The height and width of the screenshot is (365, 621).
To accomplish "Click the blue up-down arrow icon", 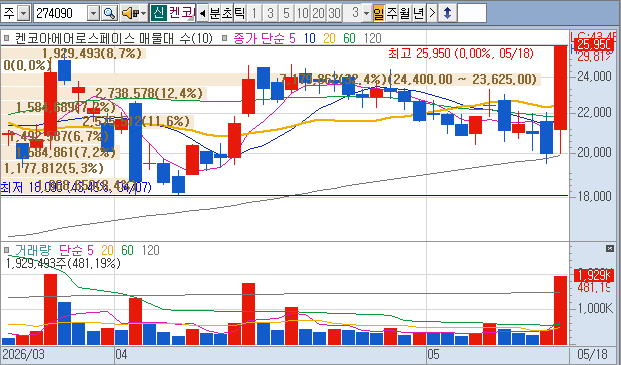I will (x=447, y=13).
